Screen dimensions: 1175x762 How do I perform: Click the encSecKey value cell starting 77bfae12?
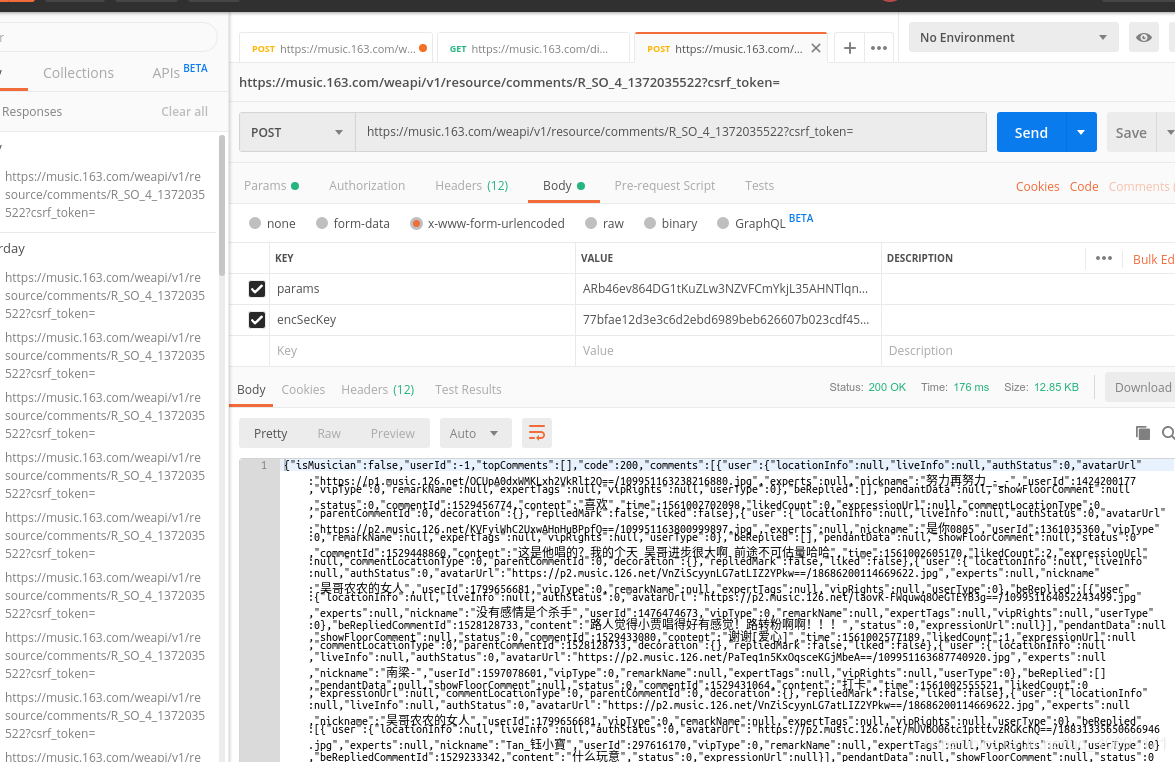728,320
